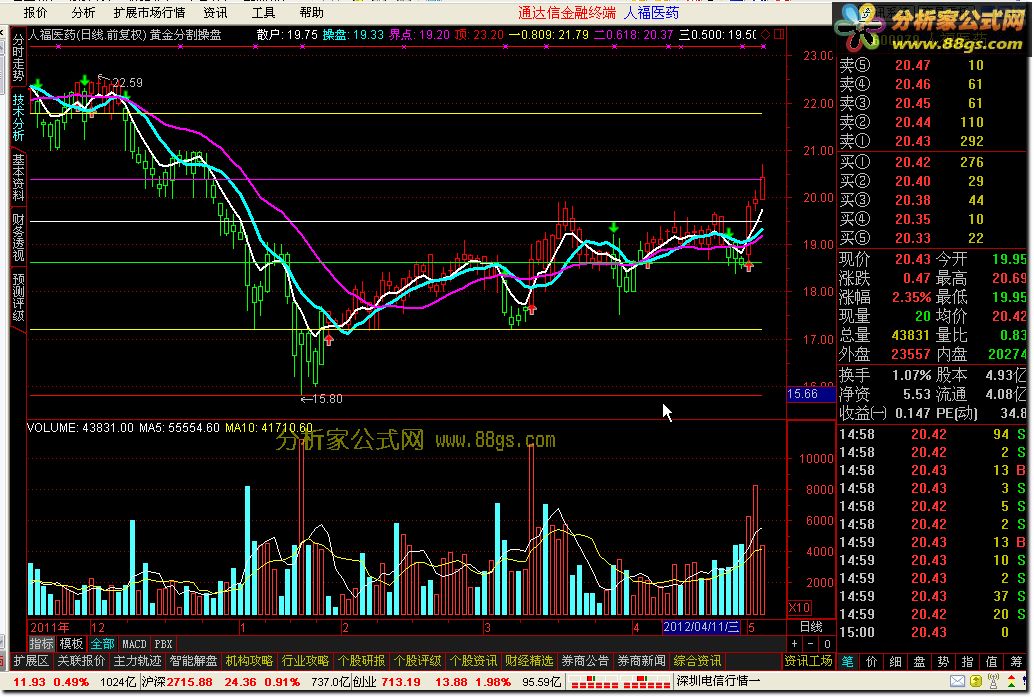Select the MACD indicator tab

(x=134, y=644)
